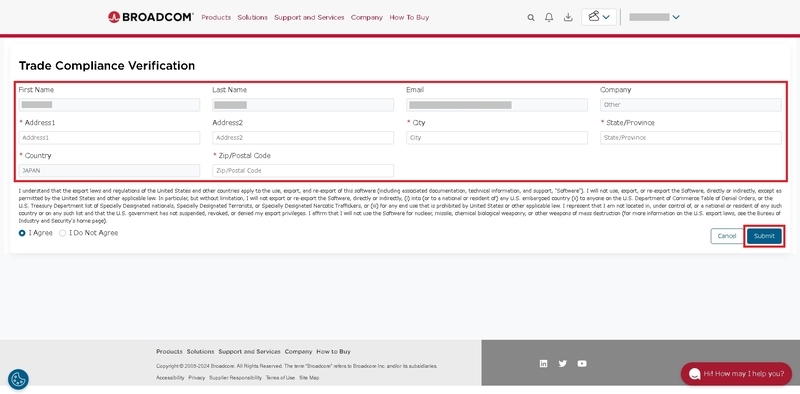800x394 pixels.
Task: Open footer Solutions link
Action: click(201, 352)
